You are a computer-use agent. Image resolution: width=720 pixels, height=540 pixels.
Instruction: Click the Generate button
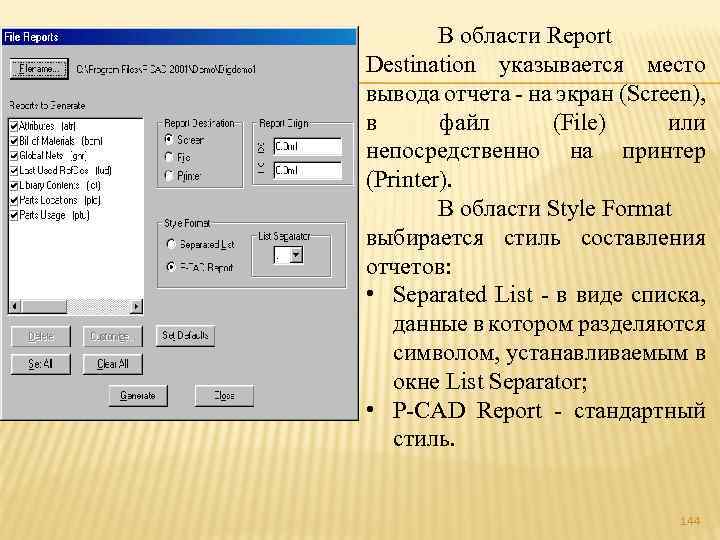(138, 395)
